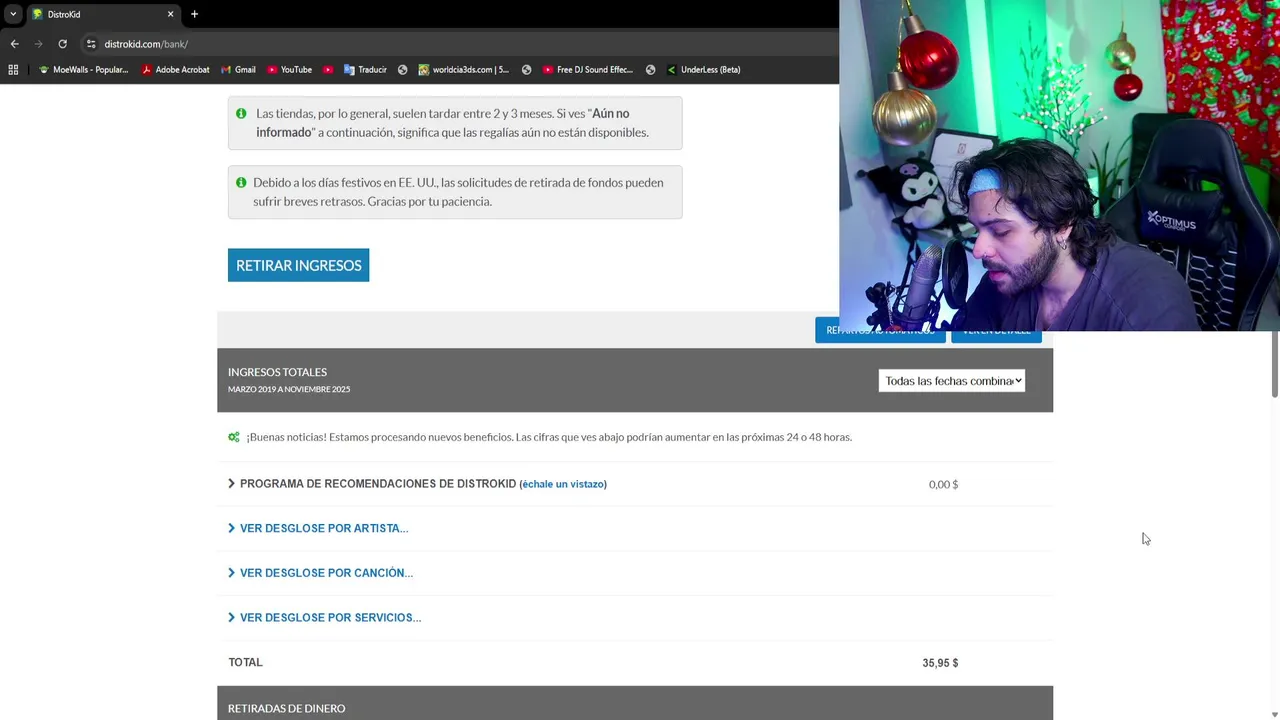Follow the échale un vistazo link
Image resolution: width=1280 pixels, height=720 pixels.
[563, 484]
